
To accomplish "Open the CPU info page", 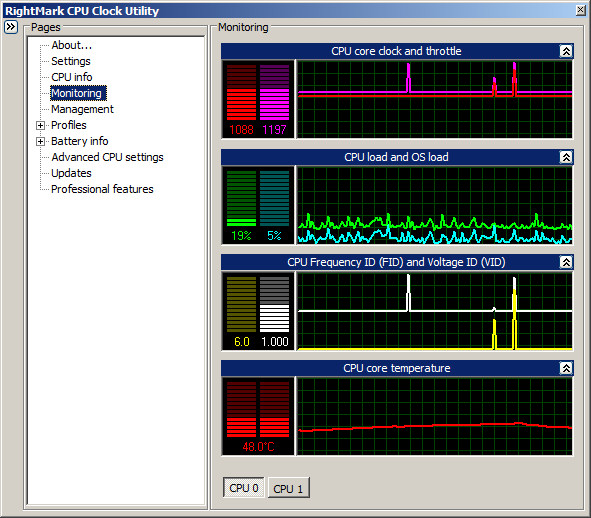I will tap(72, 77).
